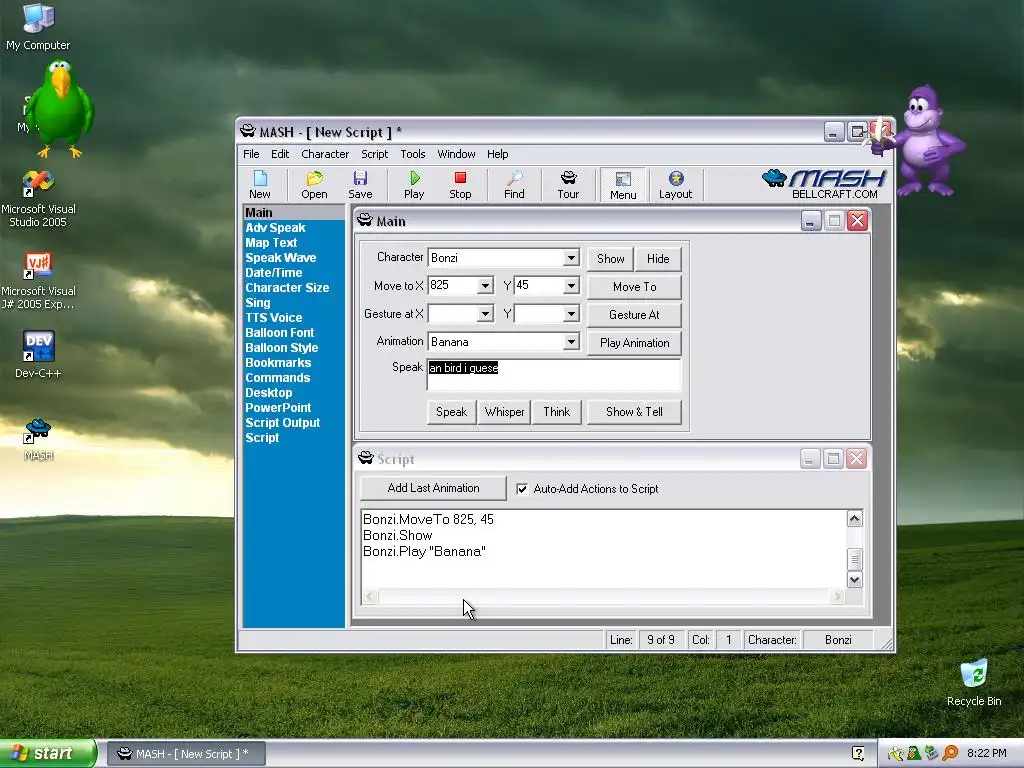This screenshot has height=768, width=1024.
Task: Click the Script sub-window title icon
Action: 366,458
